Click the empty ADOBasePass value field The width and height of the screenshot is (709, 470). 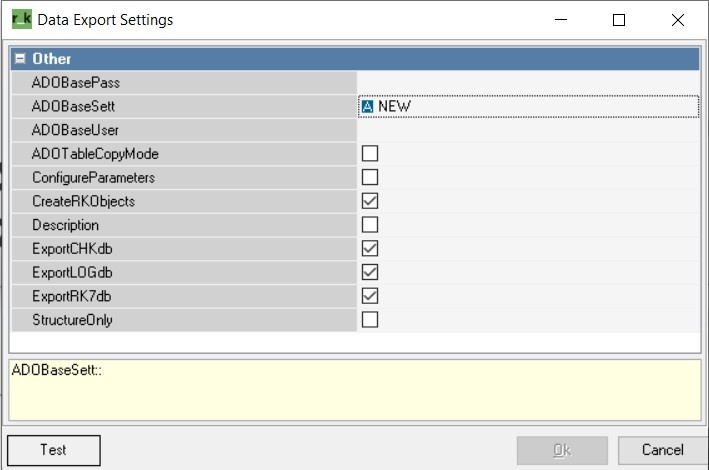coord(528,83)
